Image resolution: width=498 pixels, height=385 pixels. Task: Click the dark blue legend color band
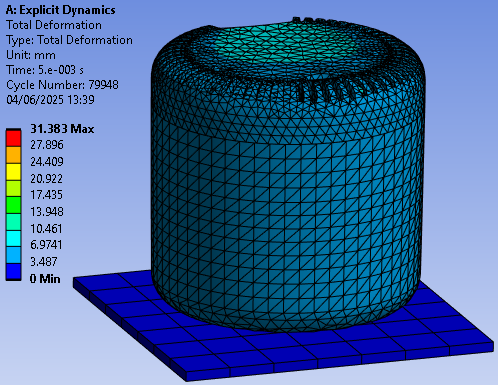pos(13,272)
